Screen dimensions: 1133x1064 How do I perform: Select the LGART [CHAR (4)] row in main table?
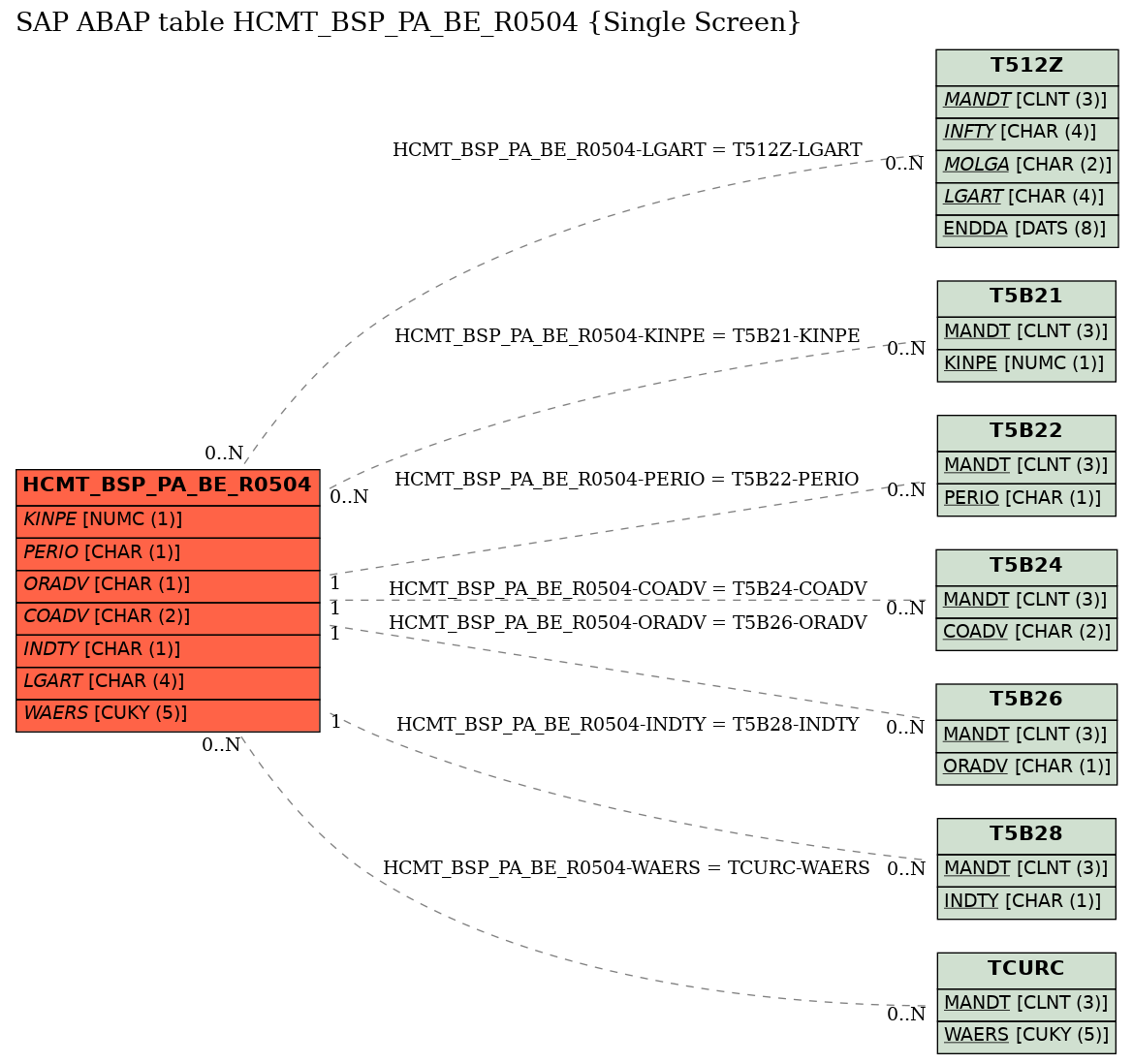tap(168, 683)
